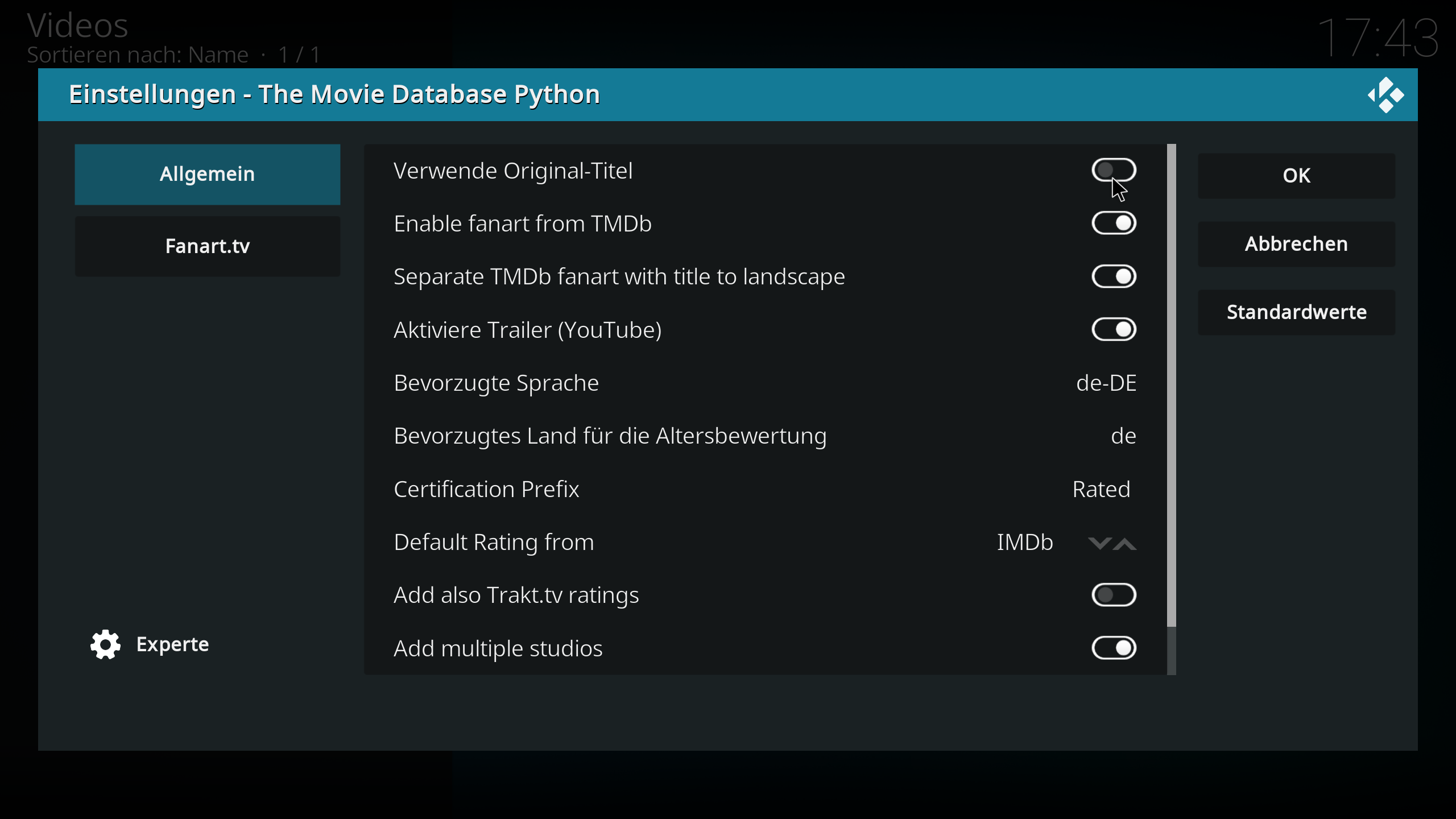The image size is (1456, 819).
Task: Click up arrow for Default Rating from
Action: point(1125,543)
